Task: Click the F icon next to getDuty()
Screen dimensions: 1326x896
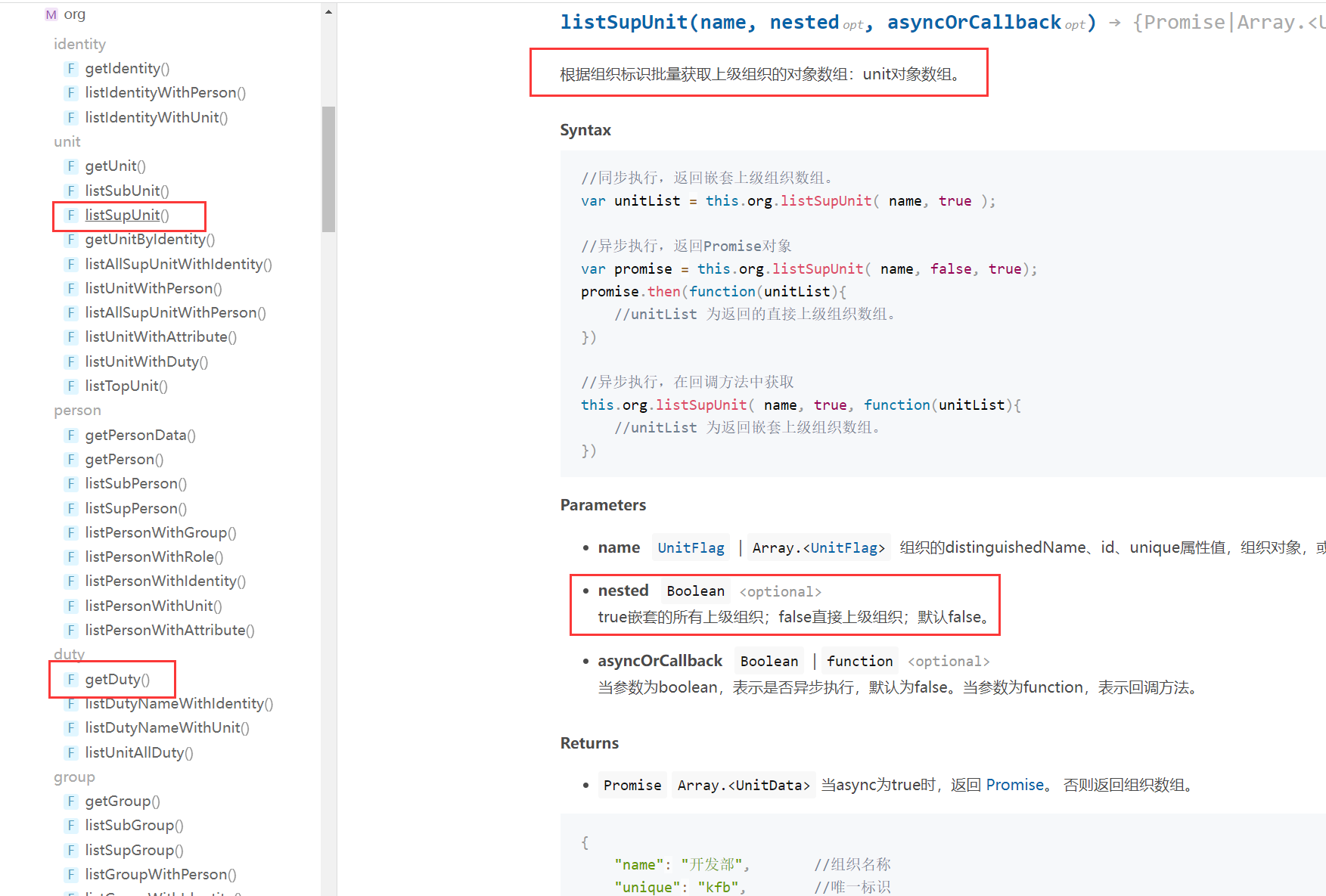Action: 71,679
